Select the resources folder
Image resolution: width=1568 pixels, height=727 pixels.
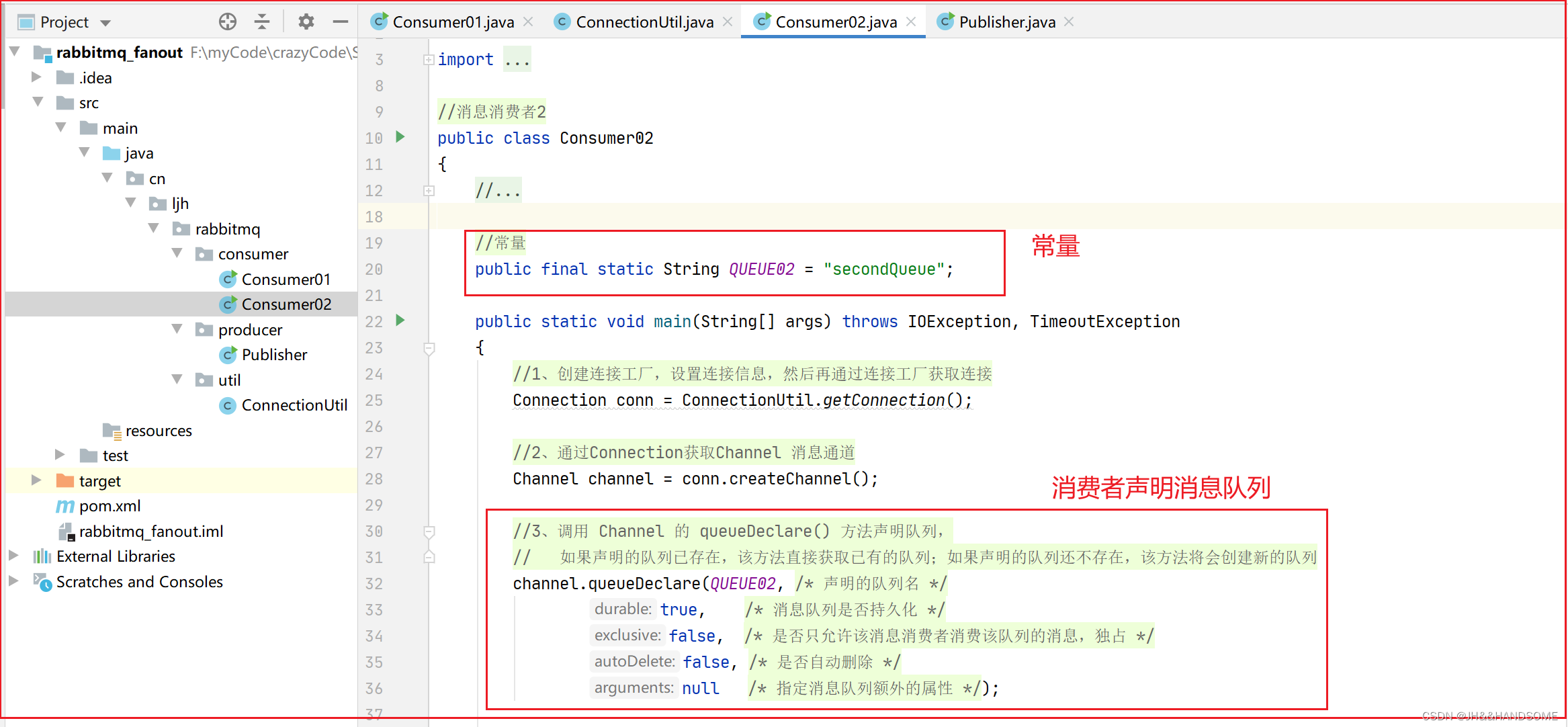click(x=159, y=430)
